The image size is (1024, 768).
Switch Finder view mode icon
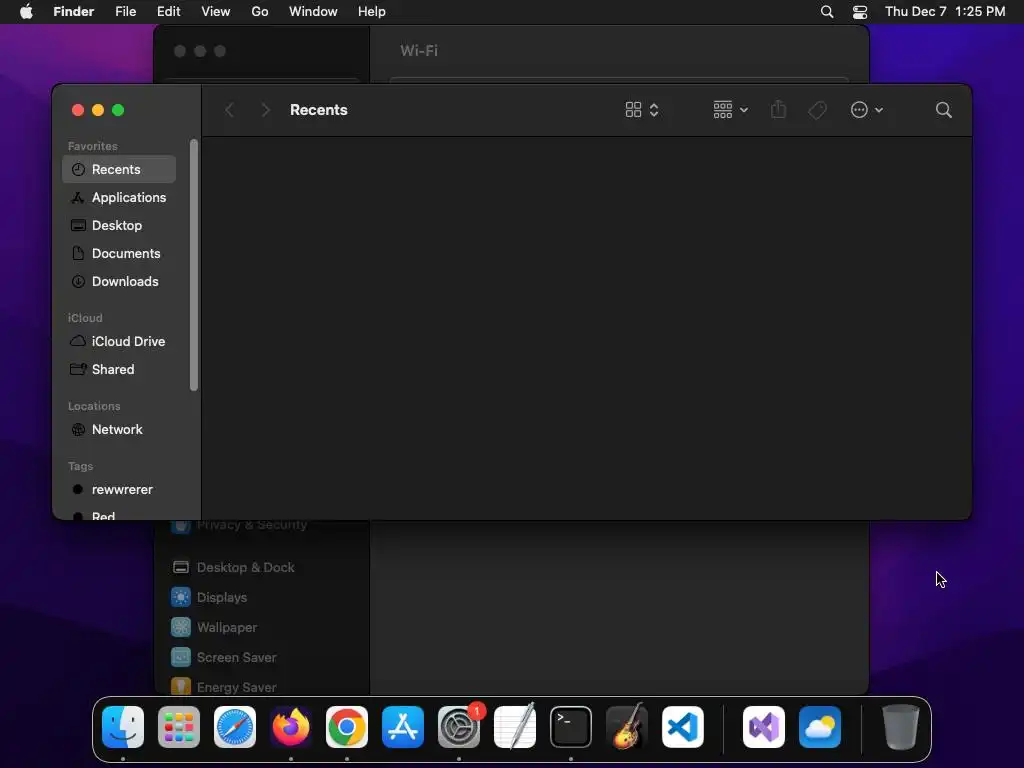click(642, 110)
